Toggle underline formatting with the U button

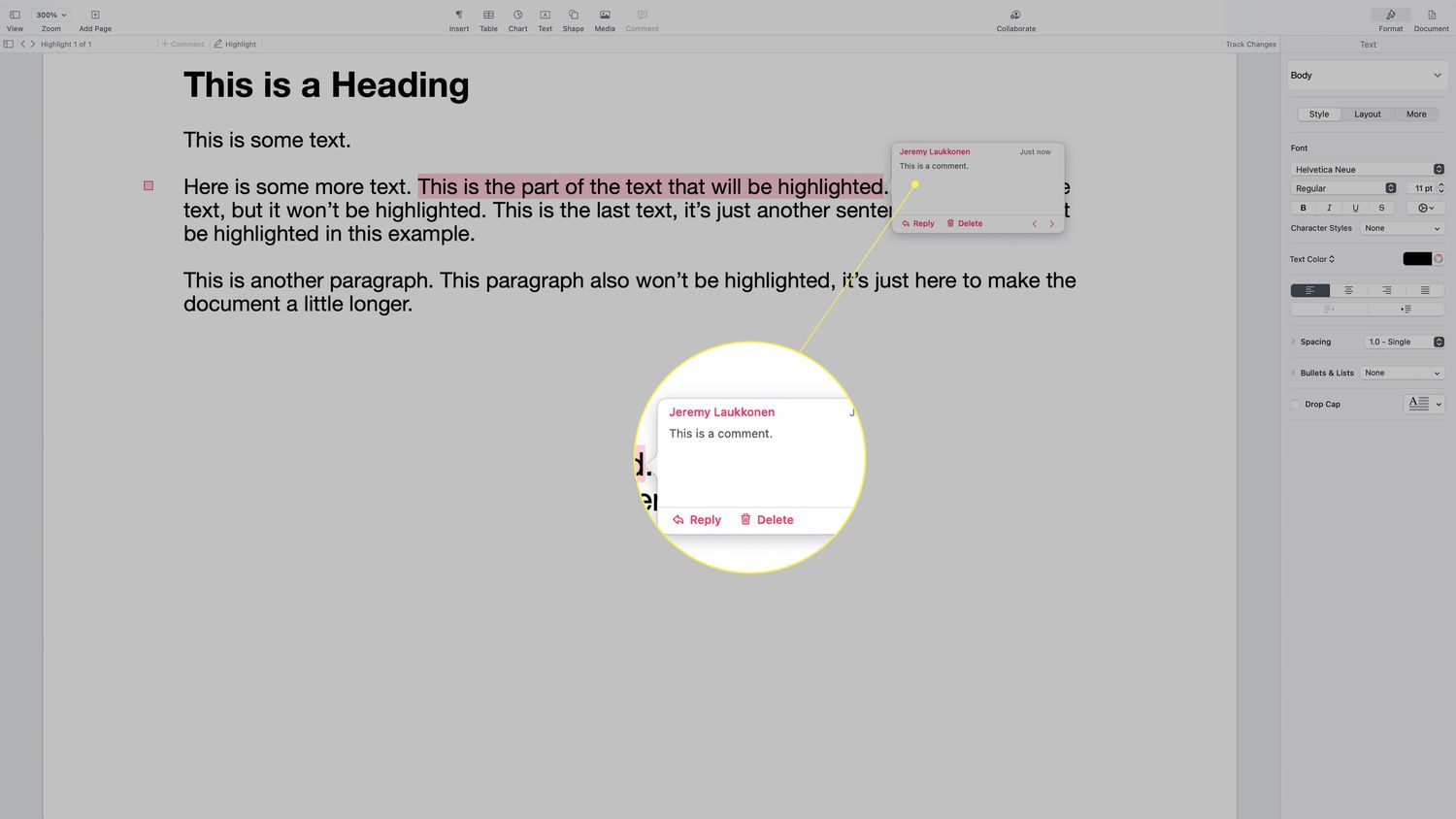click(1355, 208)
